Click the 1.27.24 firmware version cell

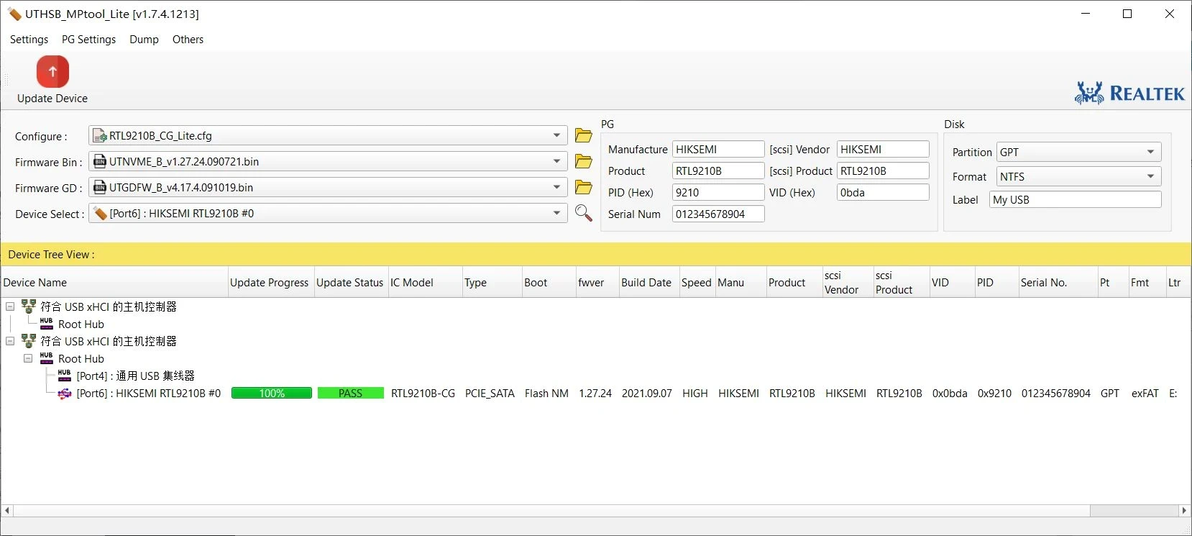click(x=595, y=393)
